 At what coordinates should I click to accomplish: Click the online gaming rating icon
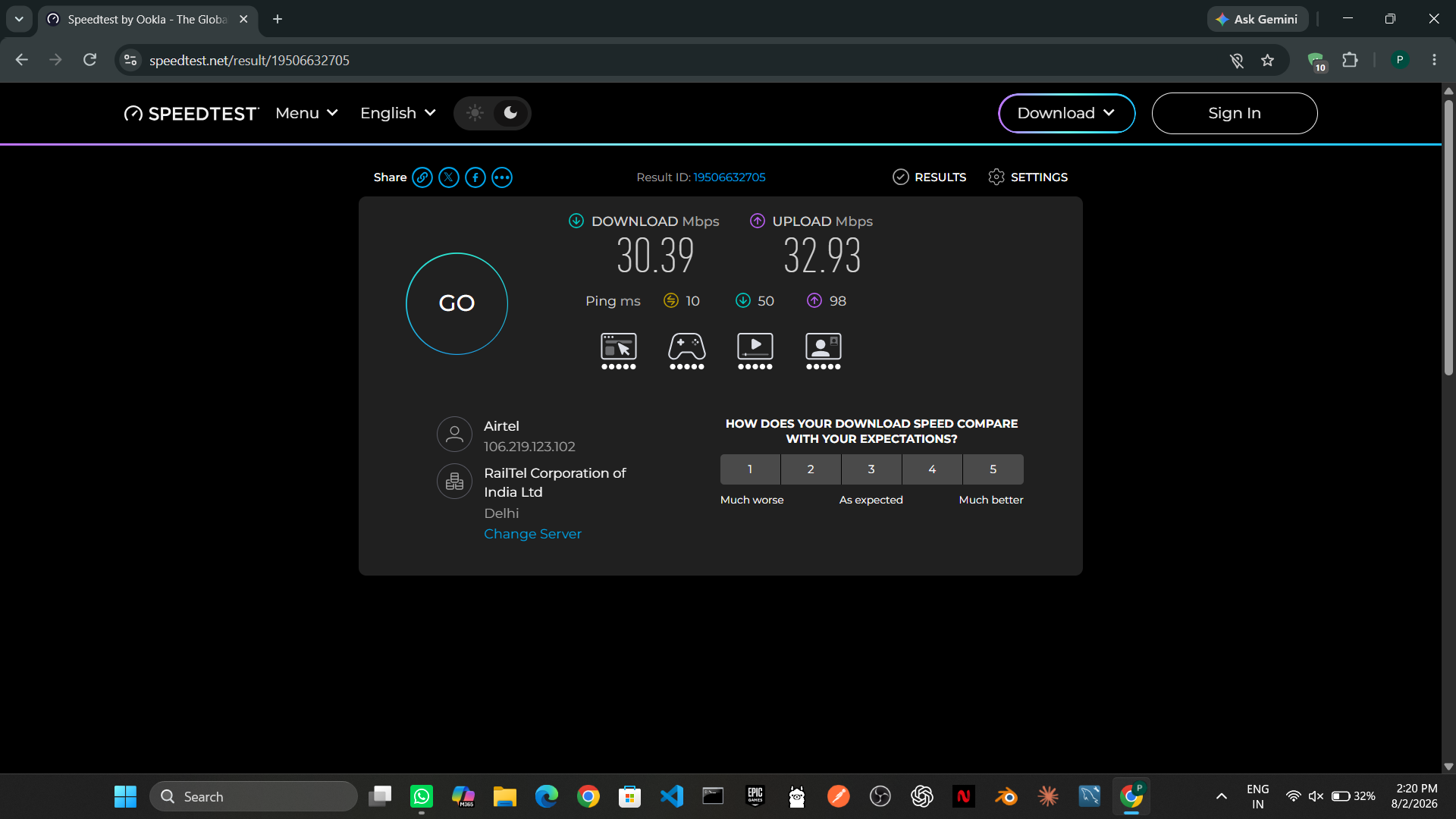click(x=687, y=351)
